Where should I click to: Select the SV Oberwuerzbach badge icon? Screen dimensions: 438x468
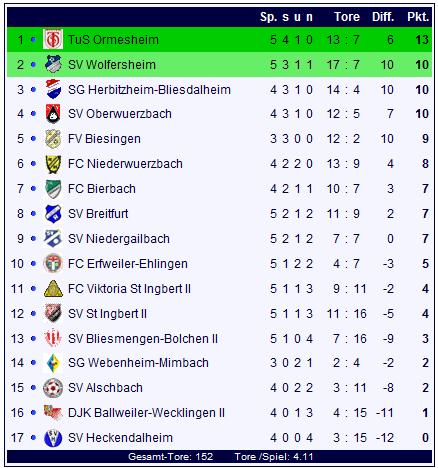53,114
